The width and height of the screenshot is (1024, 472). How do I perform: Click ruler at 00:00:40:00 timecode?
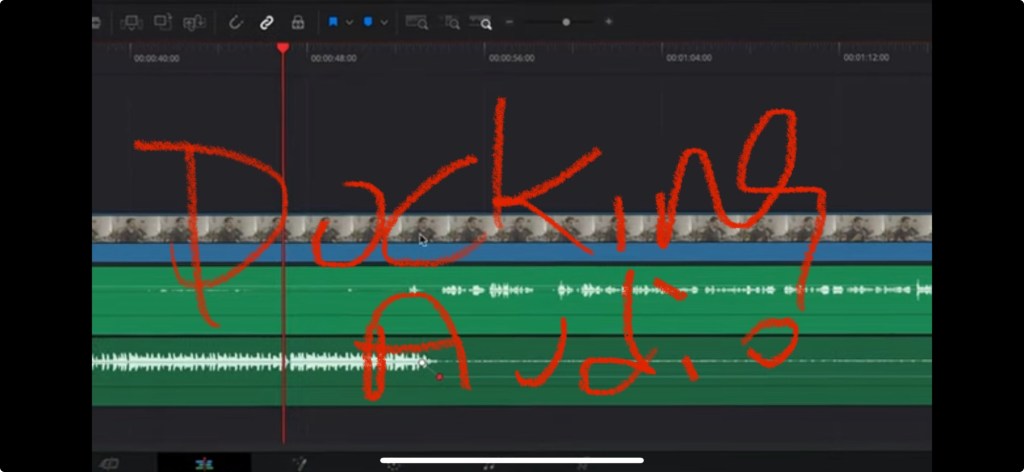click(x=157, y=58)
